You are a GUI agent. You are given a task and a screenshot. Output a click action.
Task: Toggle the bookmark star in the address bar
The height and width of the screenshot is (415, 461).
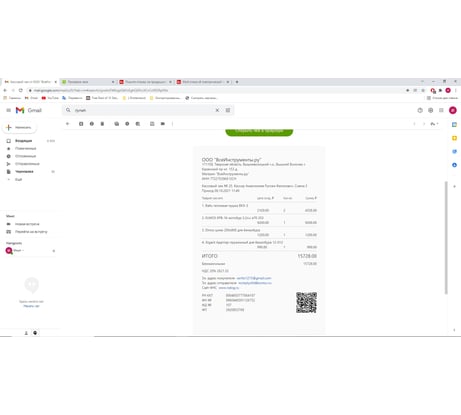click(x=407, y=90)
